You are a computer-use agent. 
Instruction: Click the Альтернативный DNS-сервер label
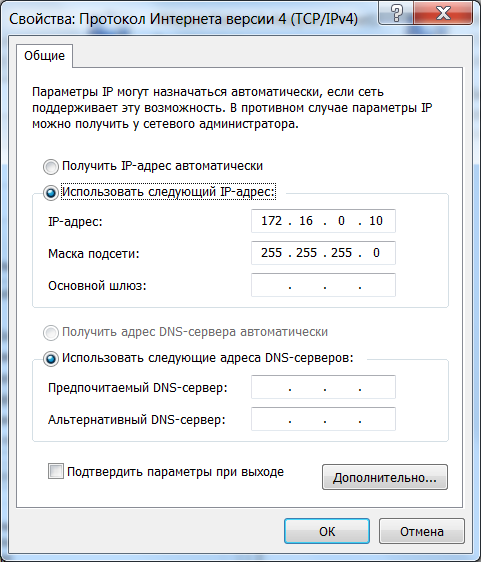137,420
